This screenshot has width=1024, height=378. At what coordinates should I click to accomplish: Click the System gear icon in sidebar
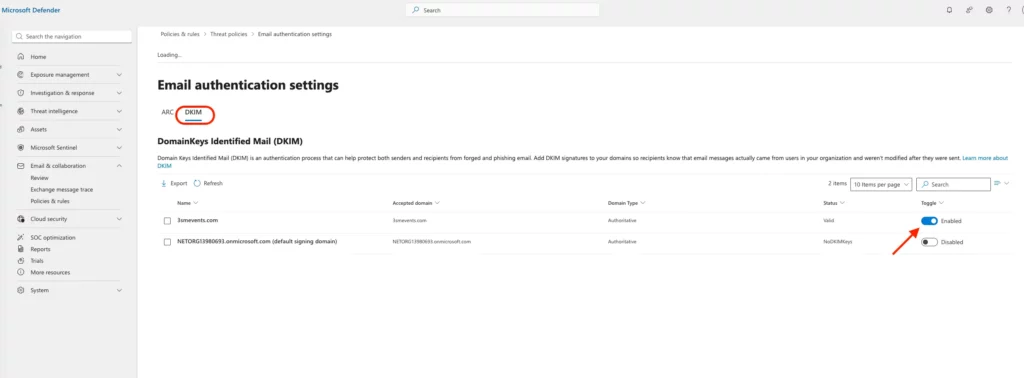click(21, 290)
